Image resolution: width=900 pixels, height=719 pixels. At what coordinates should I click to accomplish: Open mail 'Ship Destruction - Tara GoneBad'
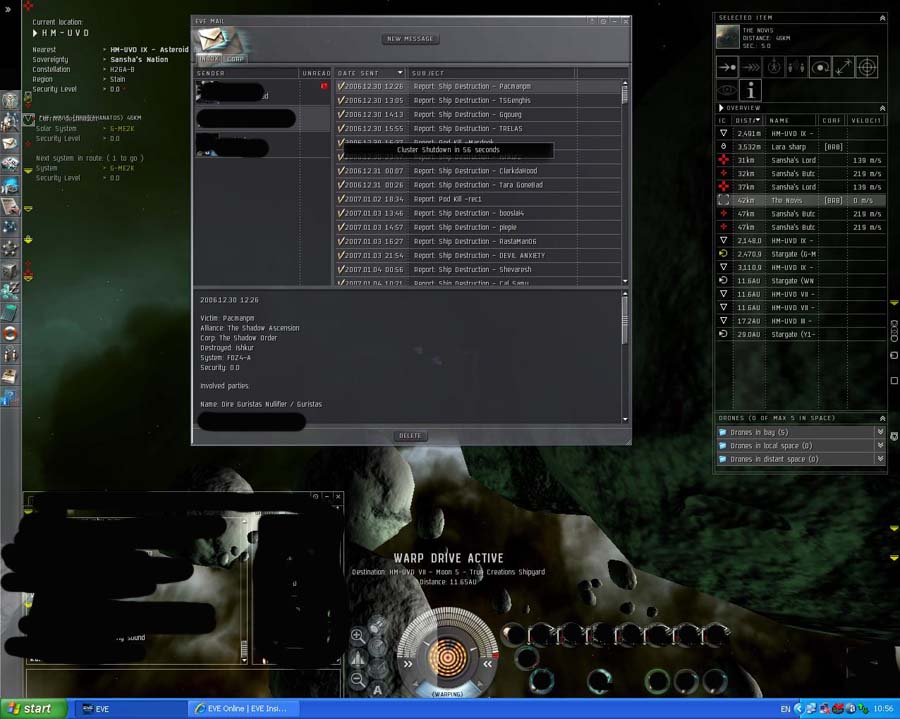[478, 185]
